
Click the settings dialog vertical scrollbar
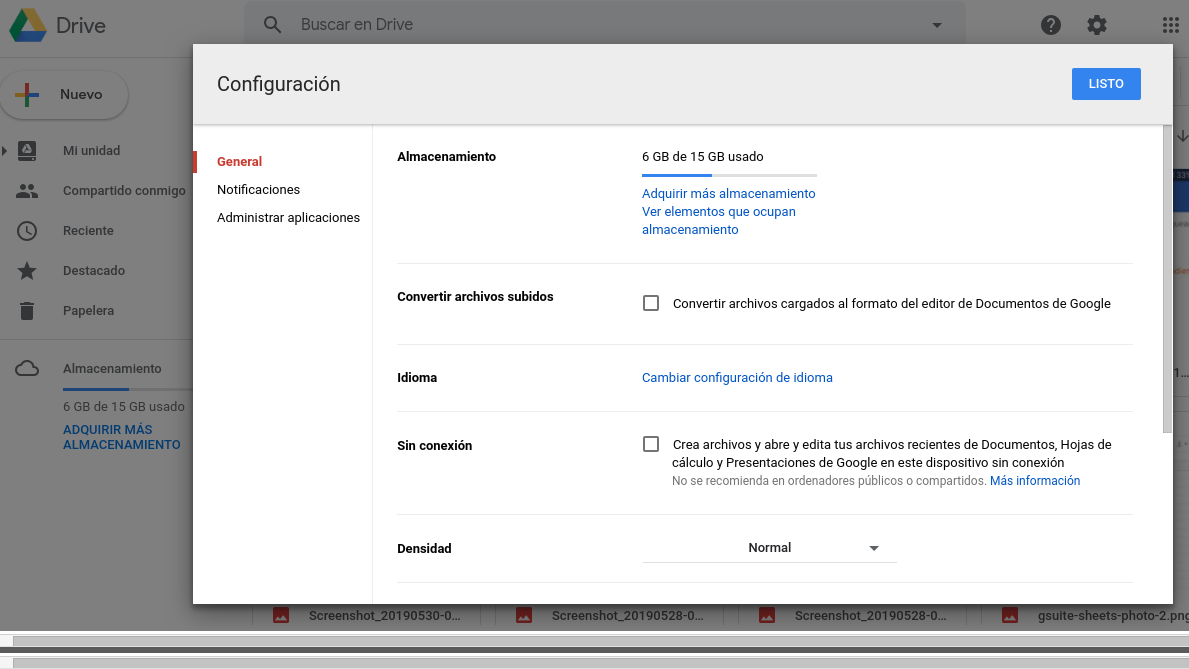click(x=1167, y=280)
